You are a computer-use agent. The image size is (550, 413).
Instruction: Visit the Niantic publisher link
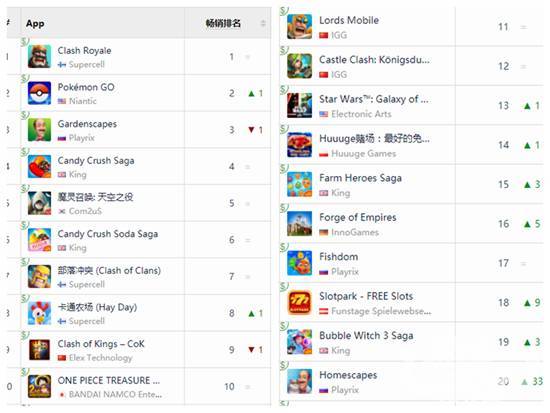click(83, 101)
